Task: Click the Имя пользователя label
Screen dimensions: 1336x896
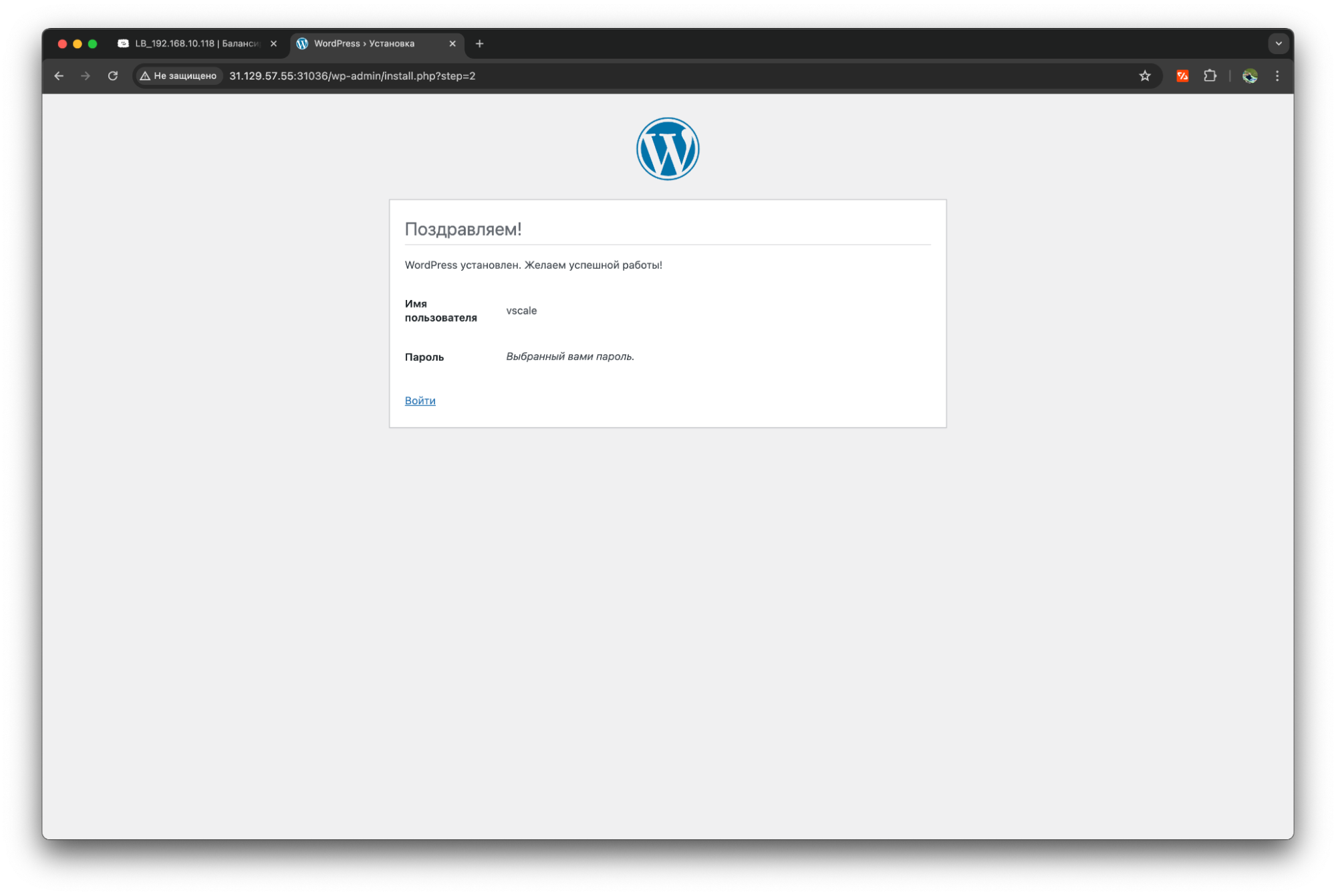Action: [440, 310]
